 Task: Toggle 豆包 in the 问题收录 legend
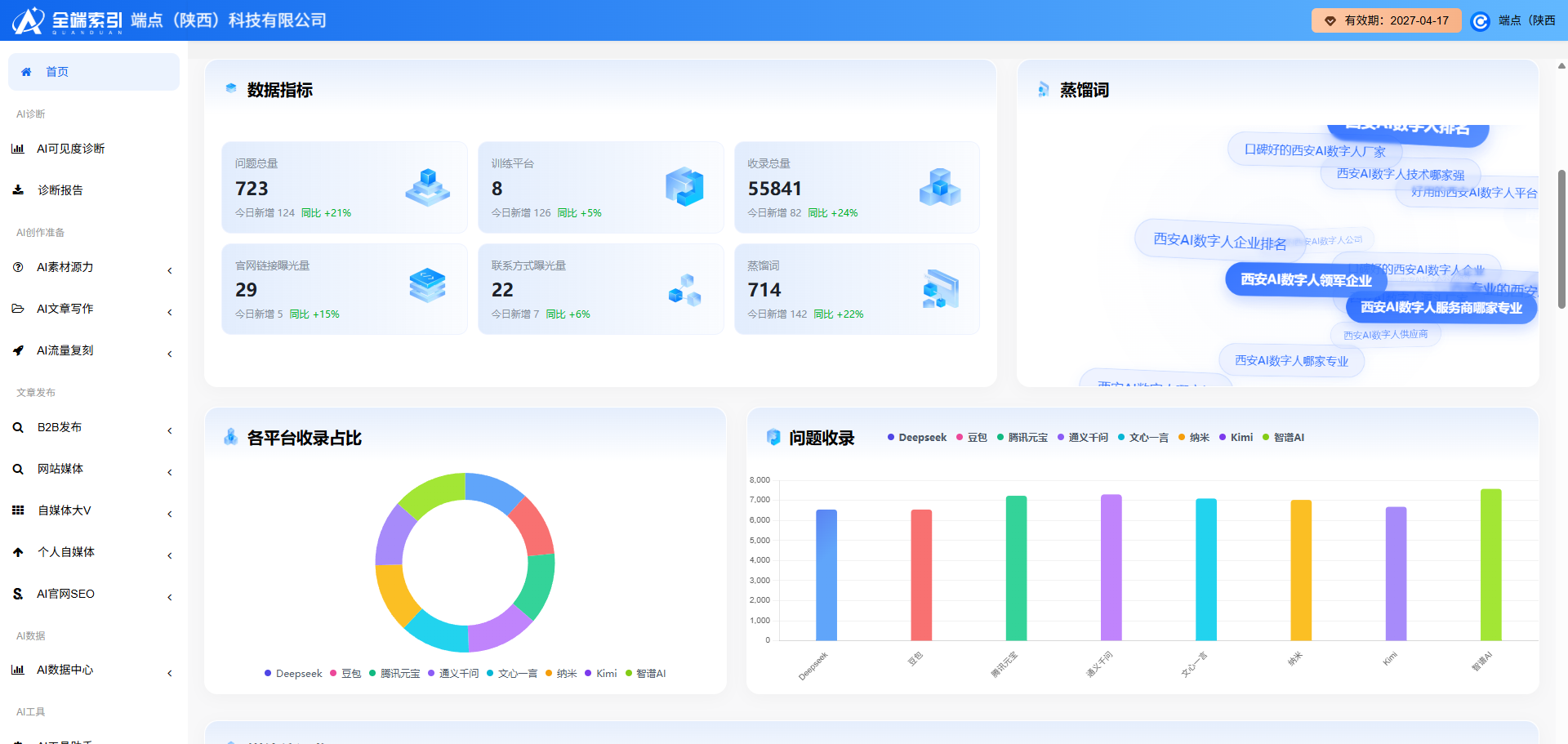click(x=972, y=438)
